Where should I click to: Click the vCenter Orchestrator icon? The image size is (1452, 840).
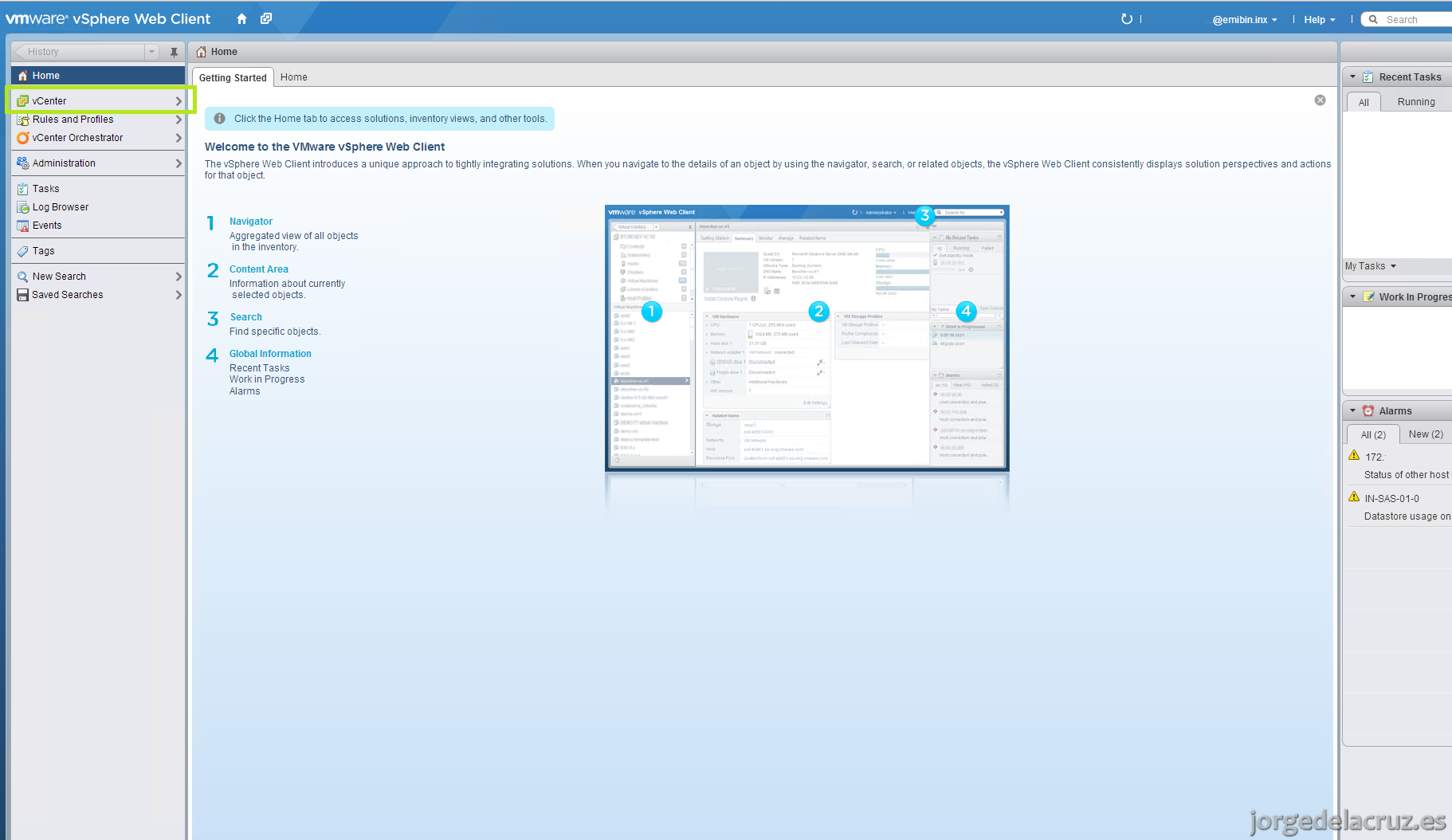22,138
